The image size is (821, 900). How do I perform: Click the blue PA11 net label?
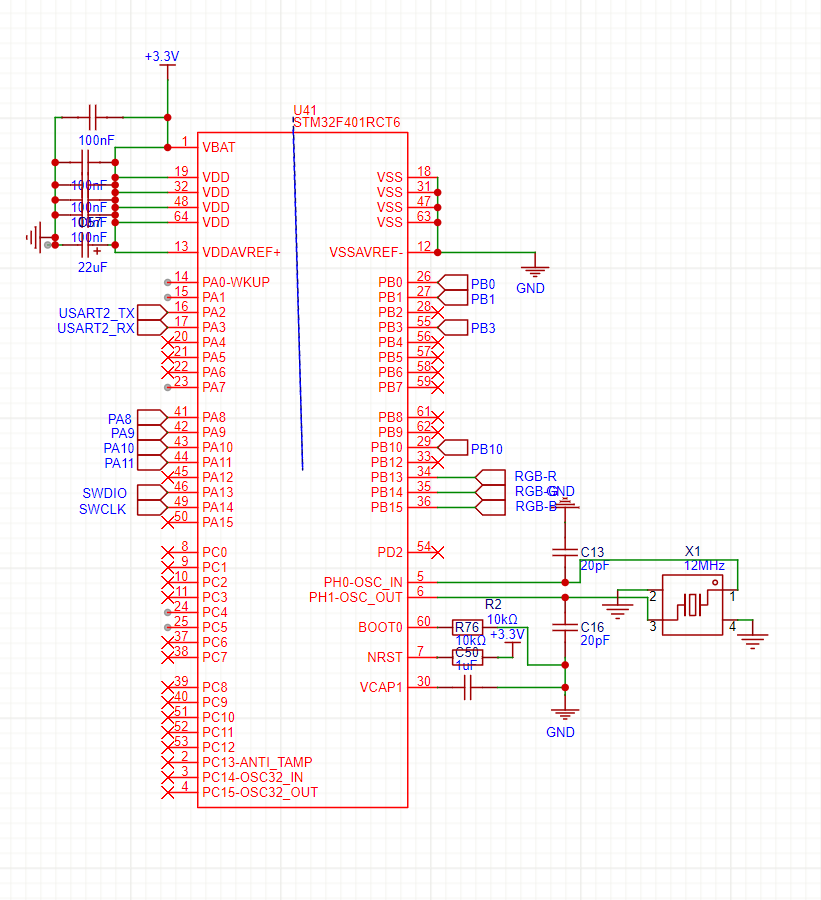click(119, 463)
